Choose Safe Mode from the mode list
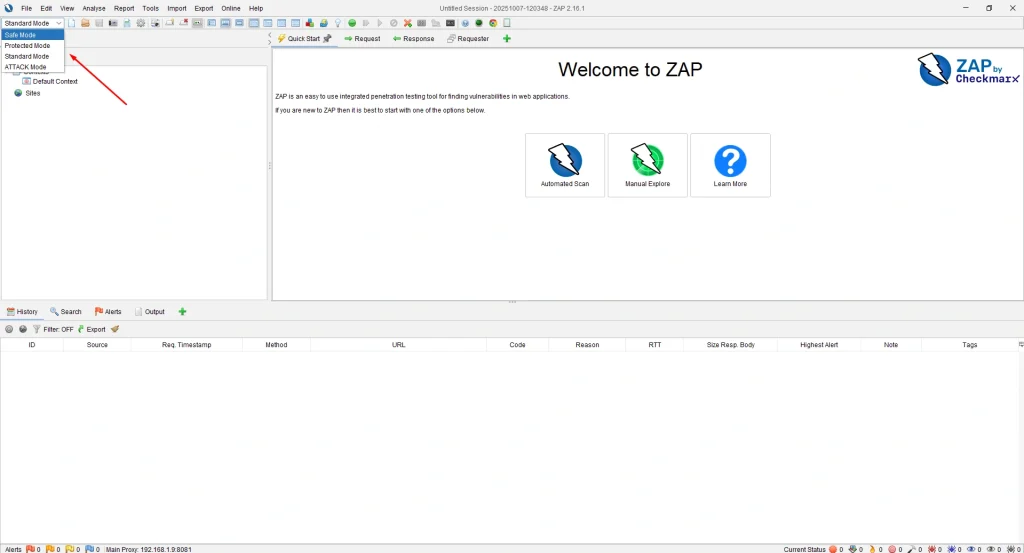Viewport: 1024px width, 553px height. coord(20,35)
